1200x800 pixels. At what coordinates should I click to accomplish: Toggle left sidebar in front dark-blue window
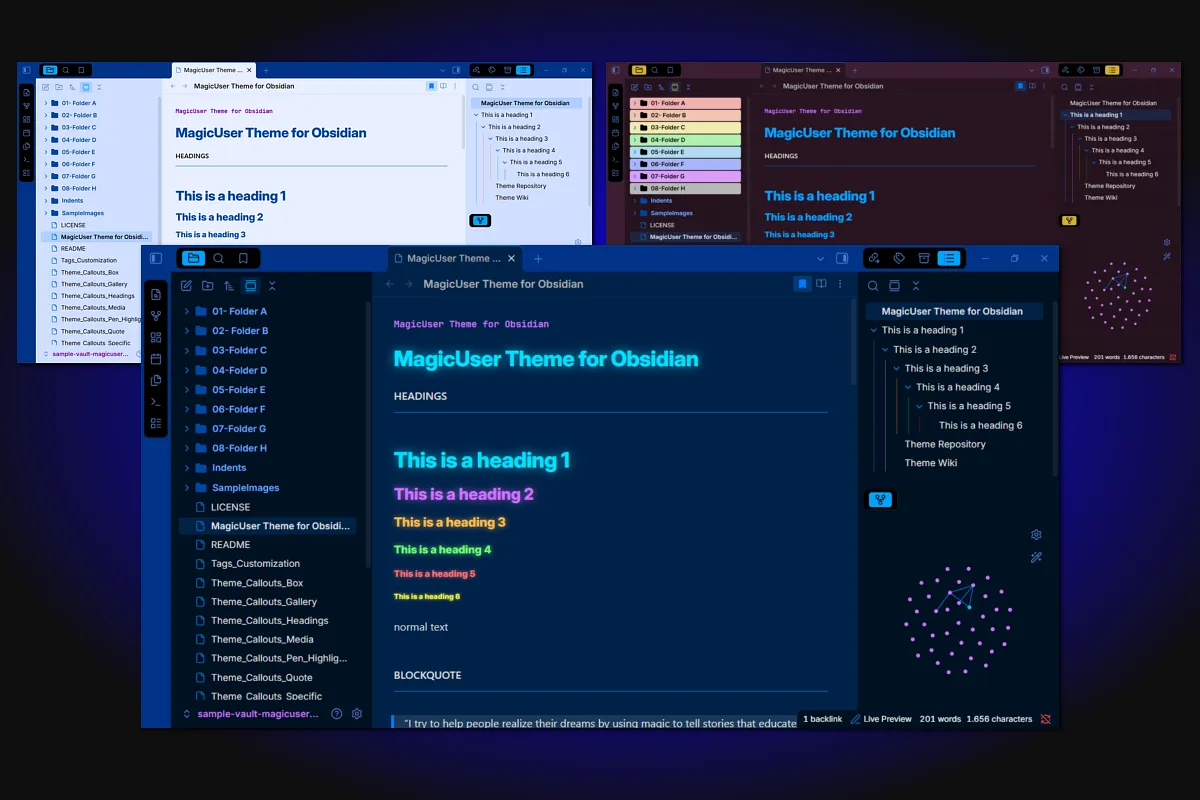(x=156, y=258)
